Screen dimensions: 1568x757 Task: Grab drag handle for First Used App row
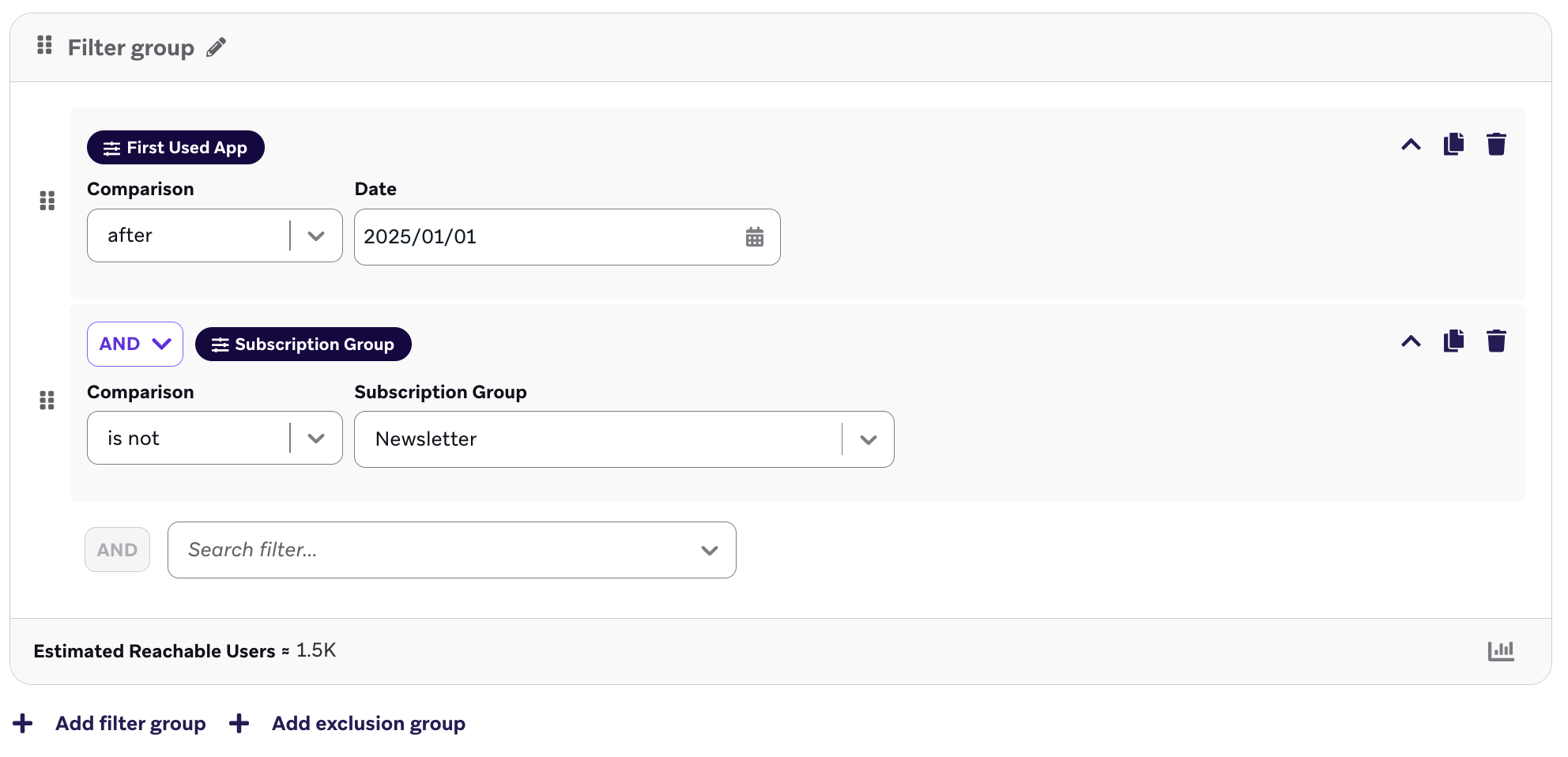pos(47,201)
